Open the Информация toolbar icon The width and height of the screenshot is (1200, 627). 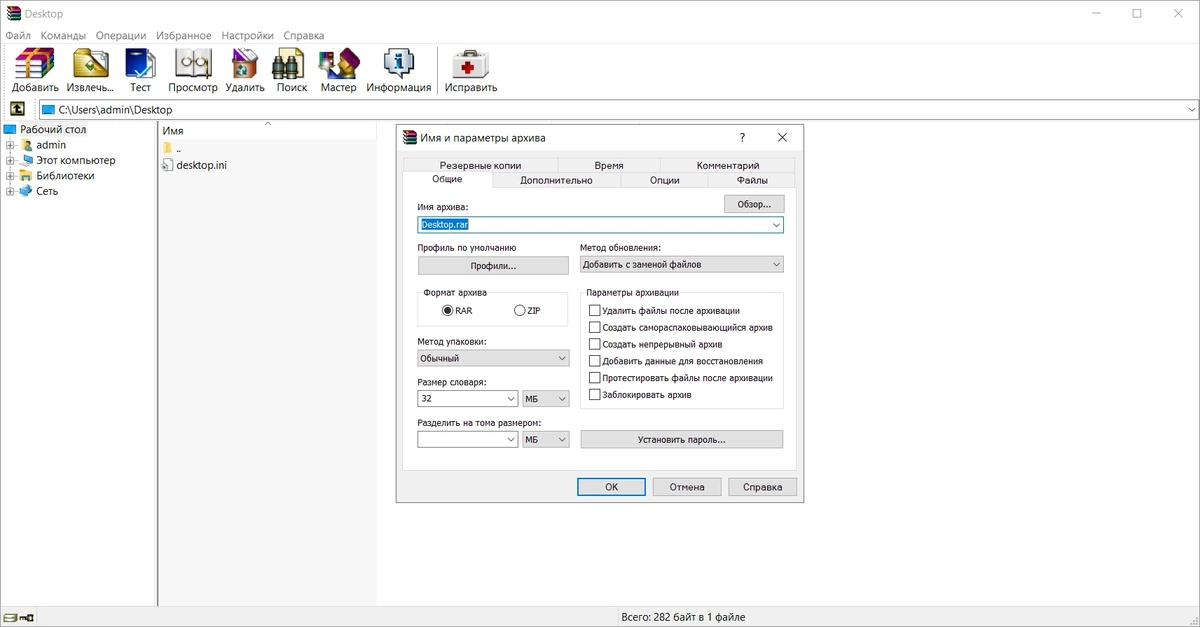tap(398, 63)
